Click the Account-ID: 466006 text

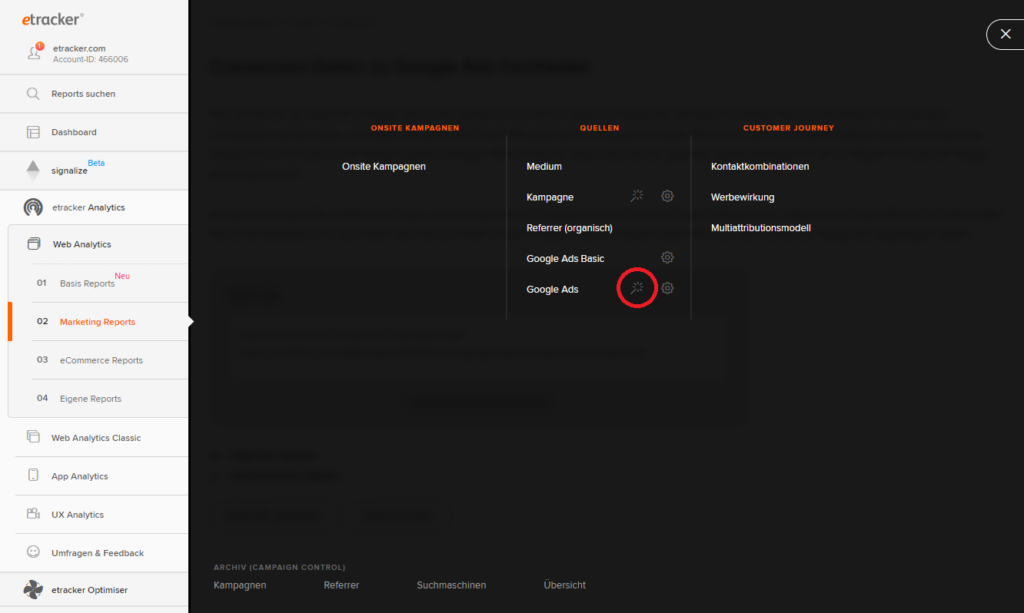(x=91, y=59)
